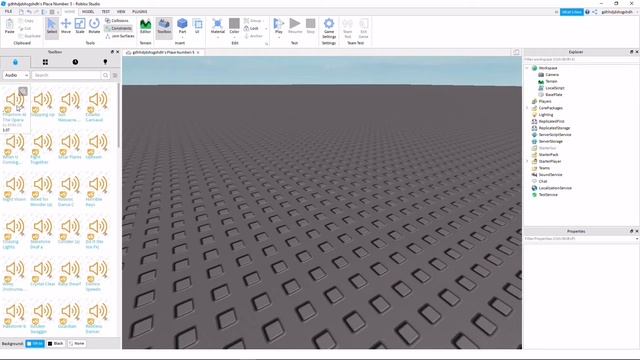Switch to the TEST ribbon tab
This screenshot has height=360, width=640.
[105, 11]
